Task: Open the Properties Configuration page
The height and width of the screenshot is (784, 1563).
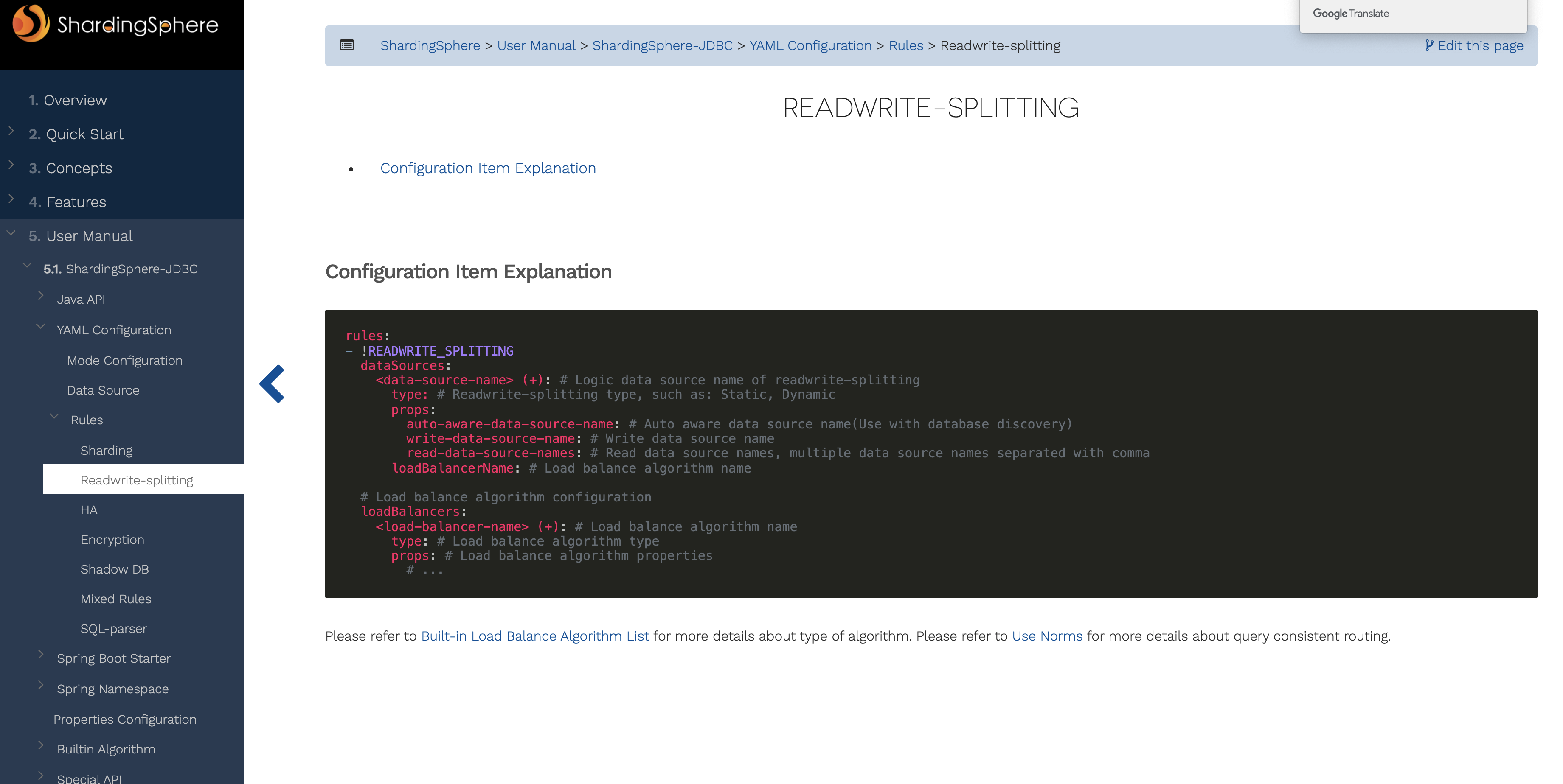Action: (124, 720)
